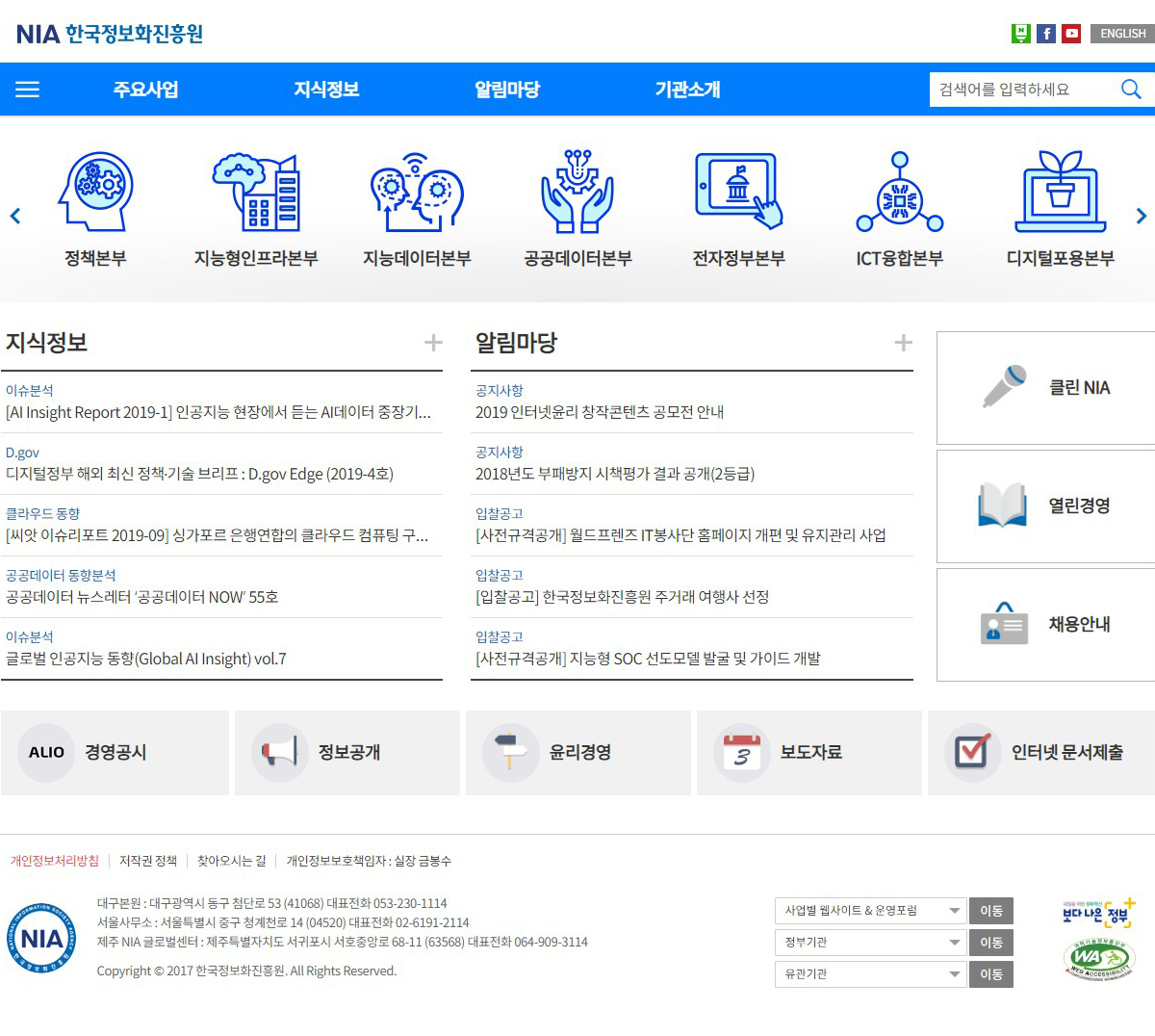Expand 알림마당 section with plus
Image resolution: width=1155 pixels, height=1036 pixels.
click(903, 343)
